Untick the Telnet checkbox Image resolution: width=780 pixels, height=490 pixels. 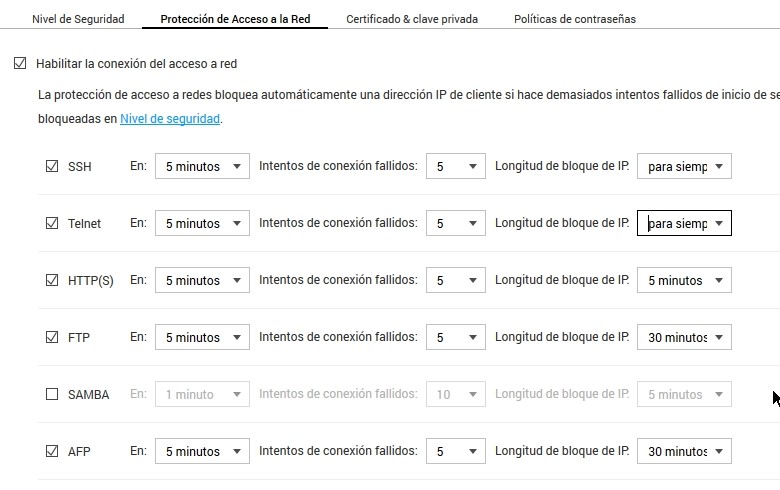tap(52, 223)
